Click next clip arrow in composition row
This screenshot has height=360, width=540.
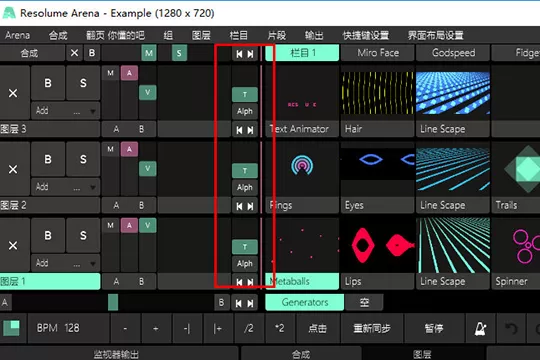(x=251, y=54)
